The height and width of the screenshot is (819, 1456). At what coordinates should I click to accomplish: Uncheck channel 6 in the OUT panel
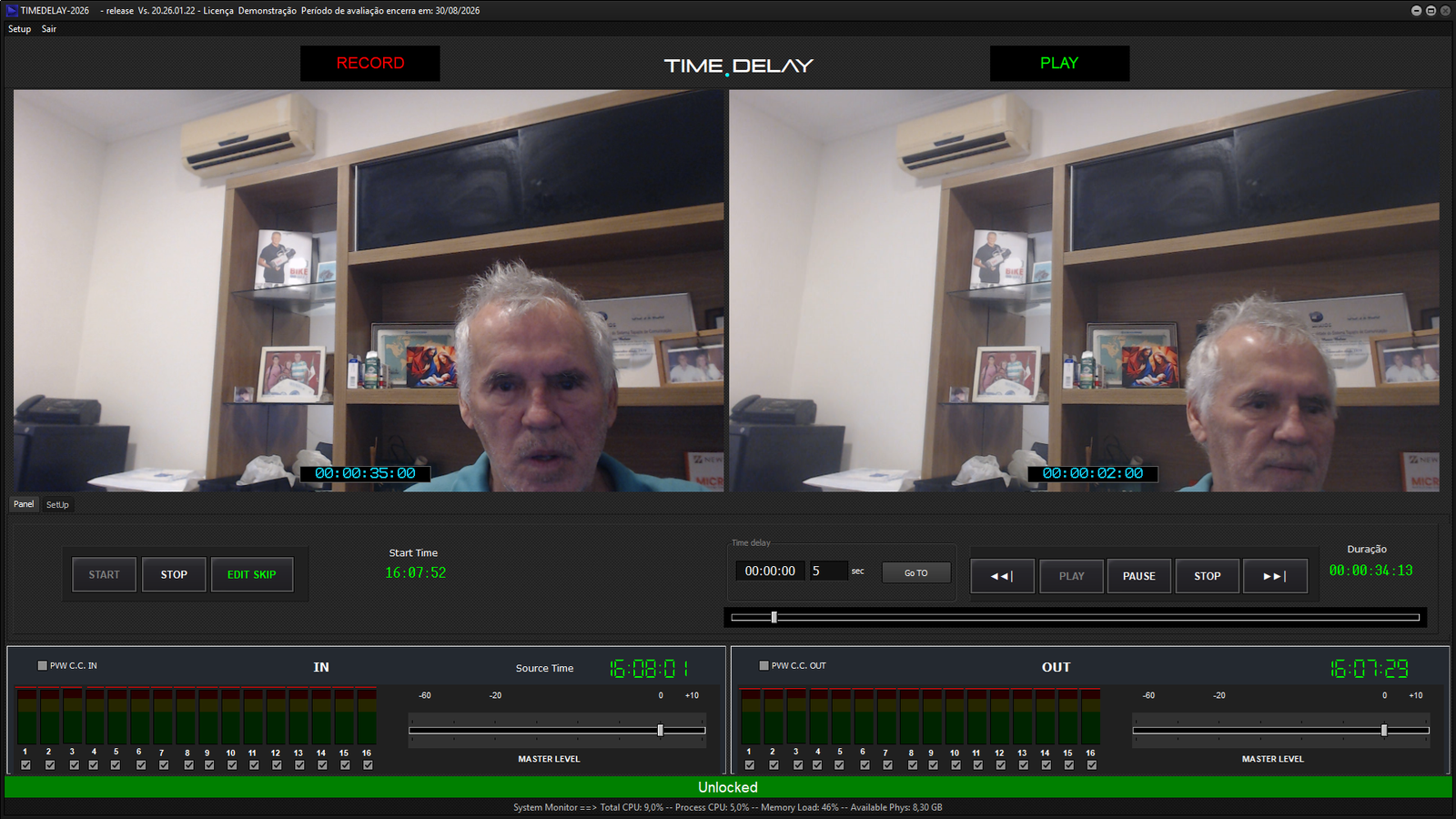(x=864, y=765)
